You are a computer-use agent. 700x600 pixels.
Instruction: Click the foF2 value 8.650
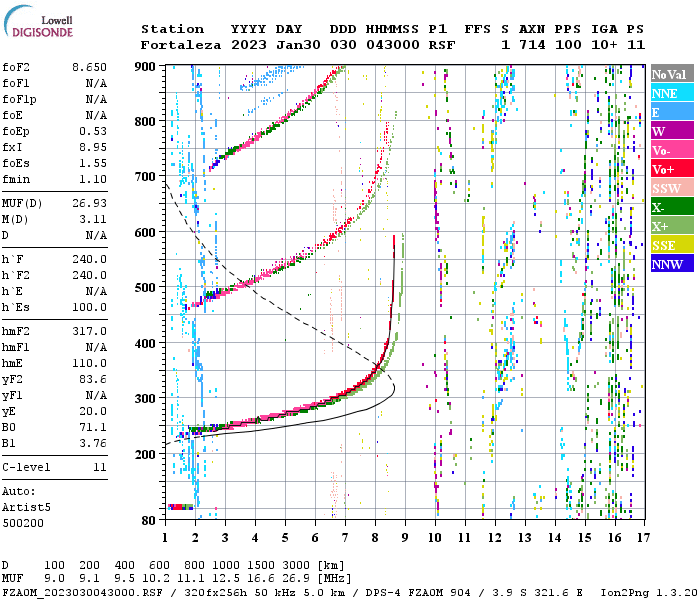point(89,67)
